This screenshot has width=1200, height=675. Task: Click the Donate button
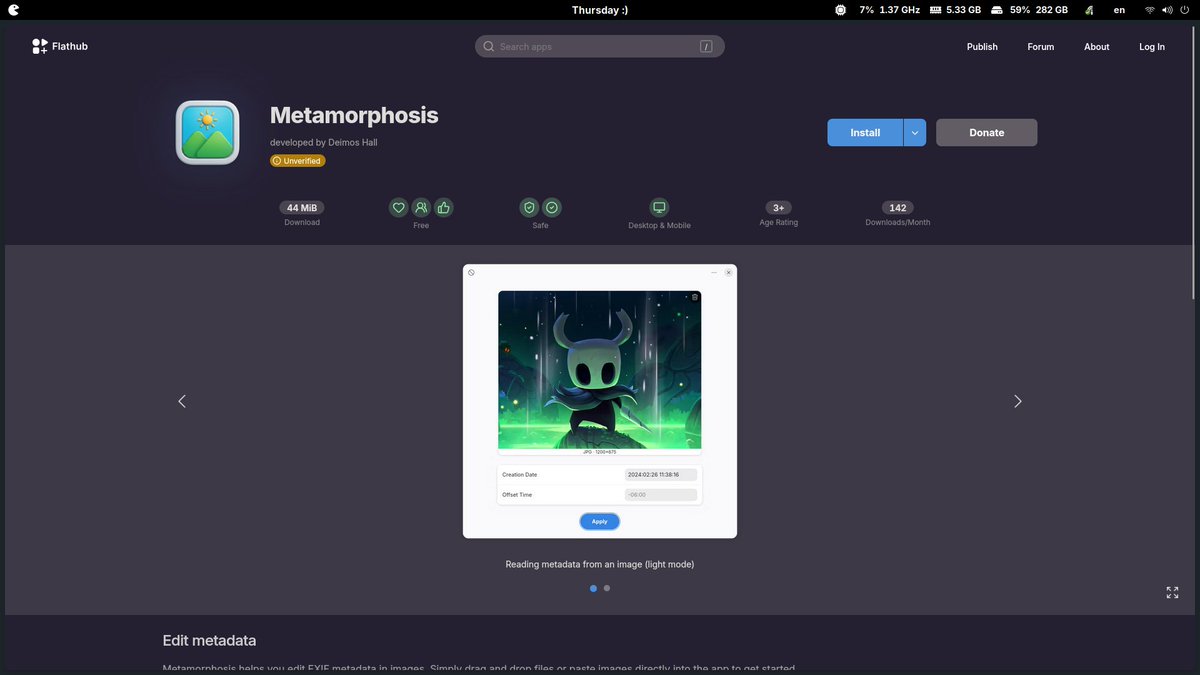tap(986, 132)
